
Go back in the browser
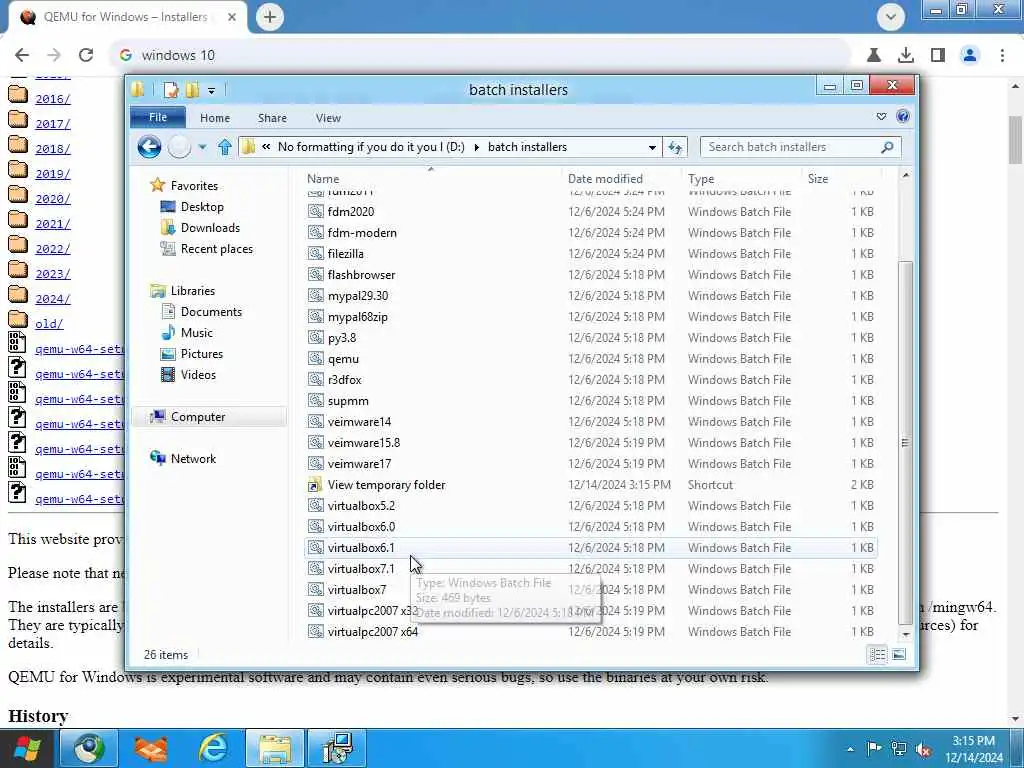click(22, 56)
